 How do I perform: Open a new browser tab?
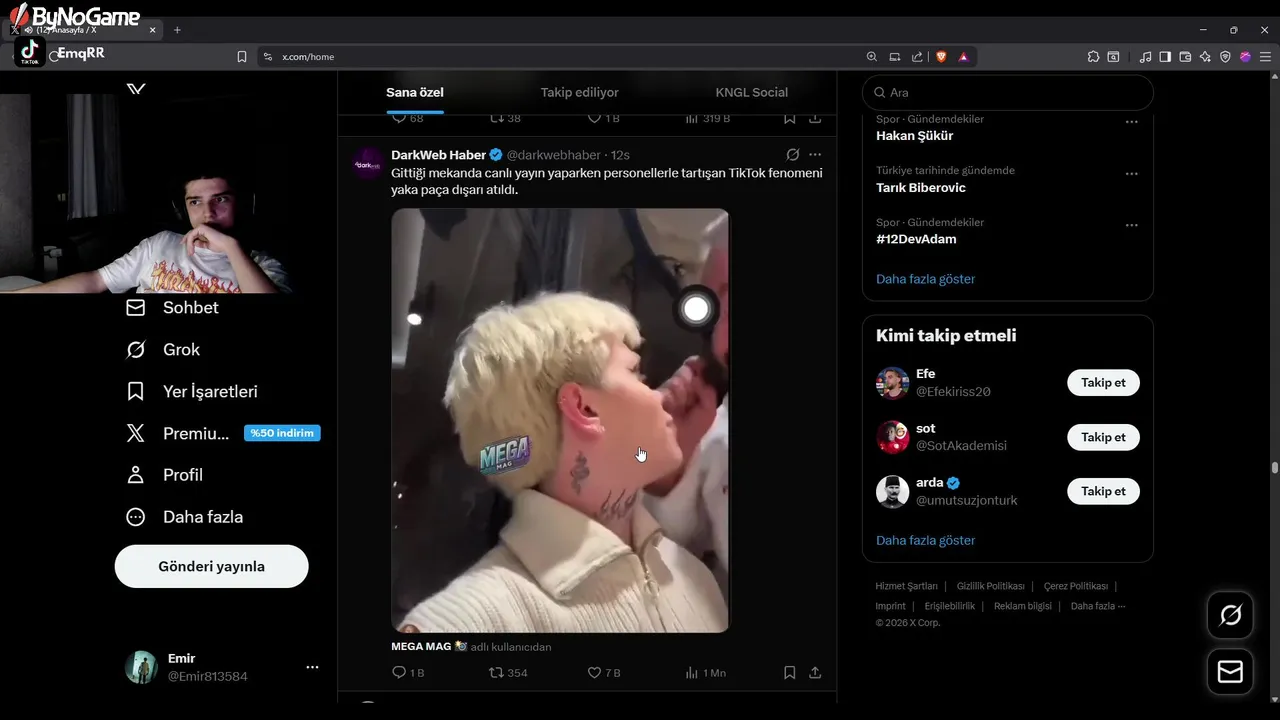[177, 30]
